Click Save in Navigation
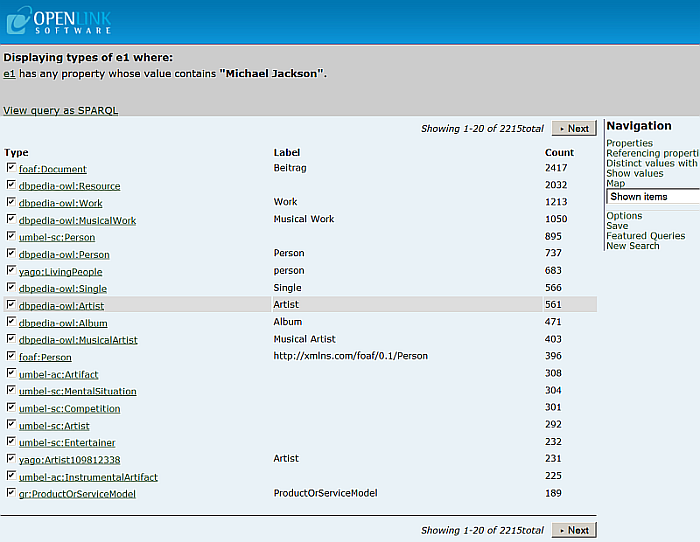Viewport: 700px width, 542px height. pos(617,226)
